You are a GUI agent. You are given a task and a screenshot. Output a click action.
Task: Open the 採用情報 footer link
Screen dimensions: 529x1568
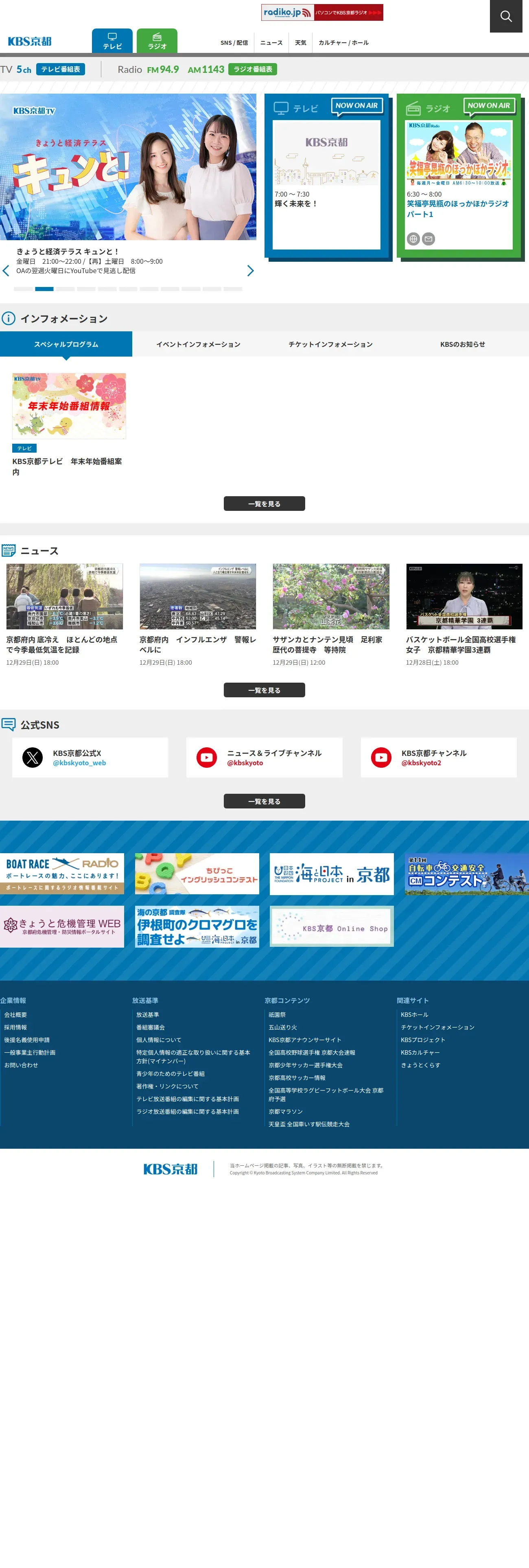[x=15, y=1027]
